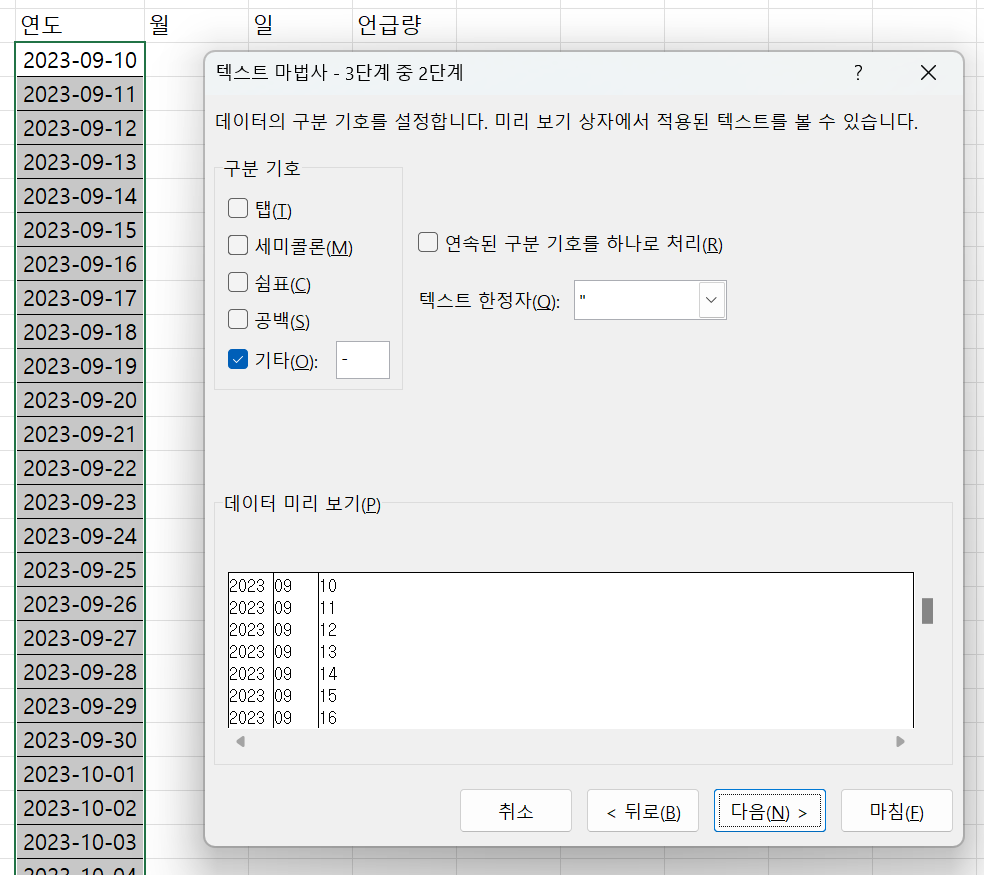984x875 pixels.
Task: Select cell 2023-09-11
Action: (x=80, y=94)
